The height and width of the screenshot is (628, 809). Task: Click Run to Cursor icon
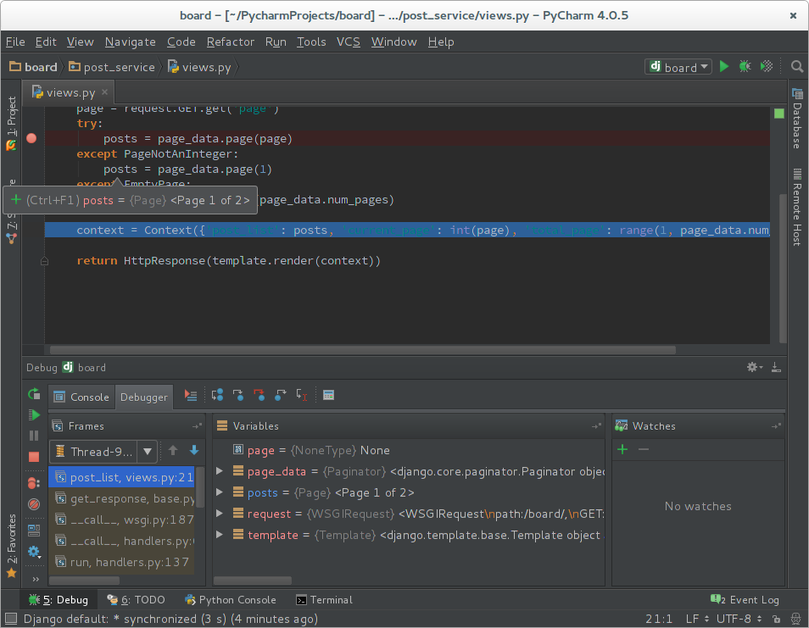pos(302,395)
